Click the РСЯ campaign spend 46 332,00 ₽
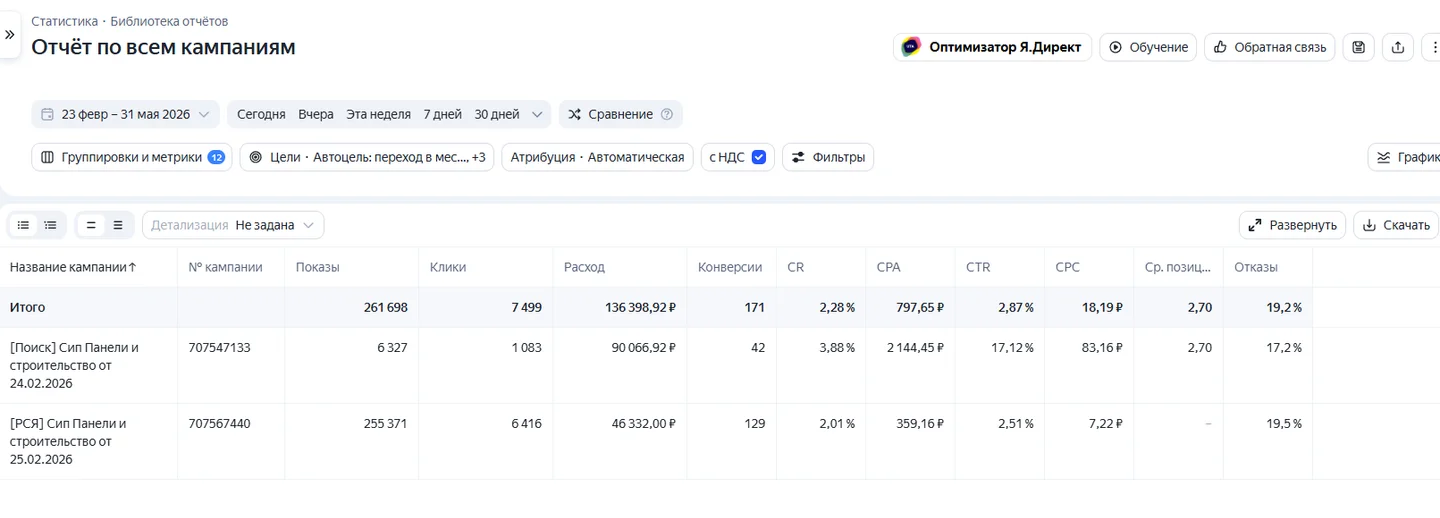This screenshot has width=1440, height=518. (644, 423)
